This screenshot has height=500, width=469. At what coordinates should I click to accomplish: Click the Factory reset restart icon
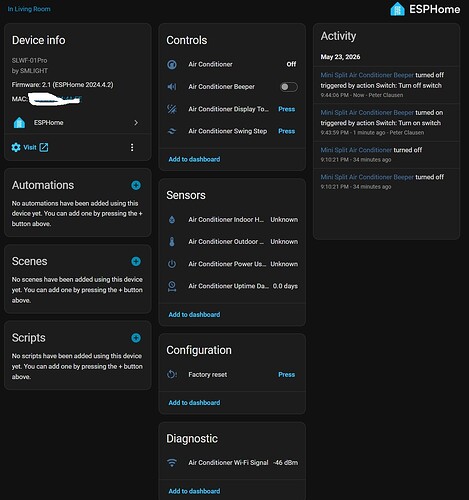[x=172, y=375]
